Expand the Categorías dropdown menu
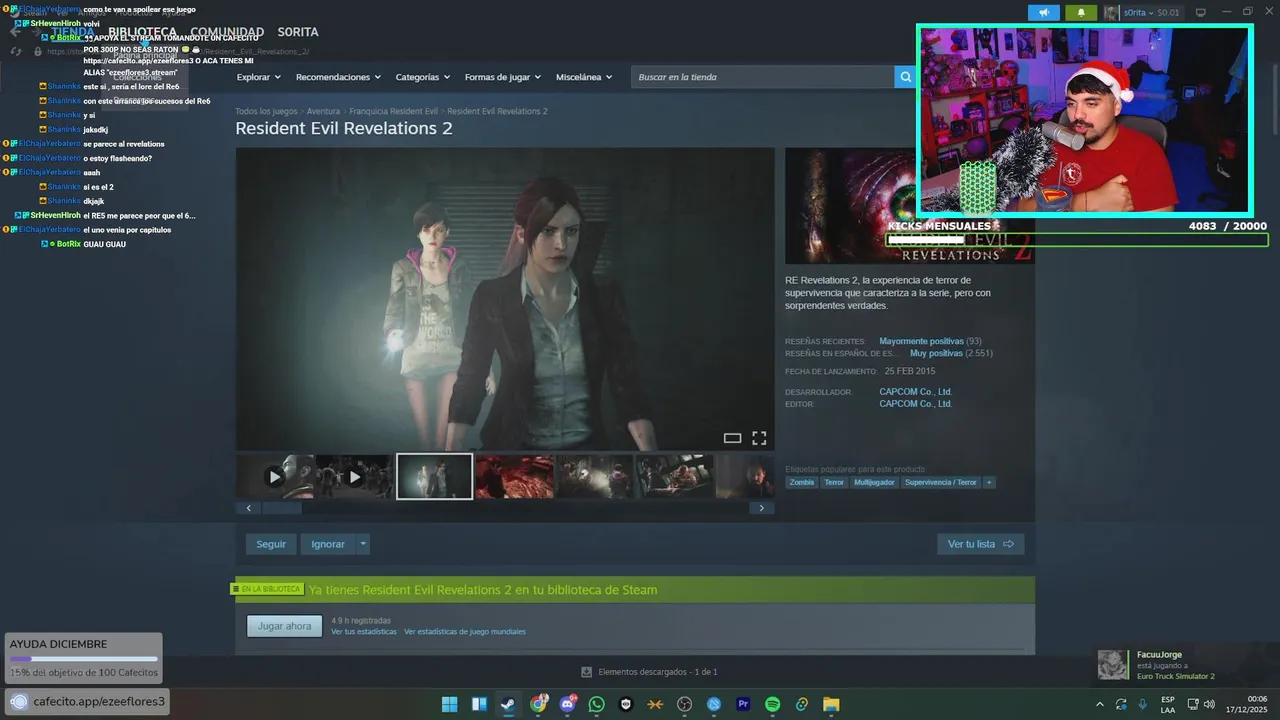Image resolution: width=1280 pixels, height=720 pixels. pyautogui.click(x=422, y=77)
